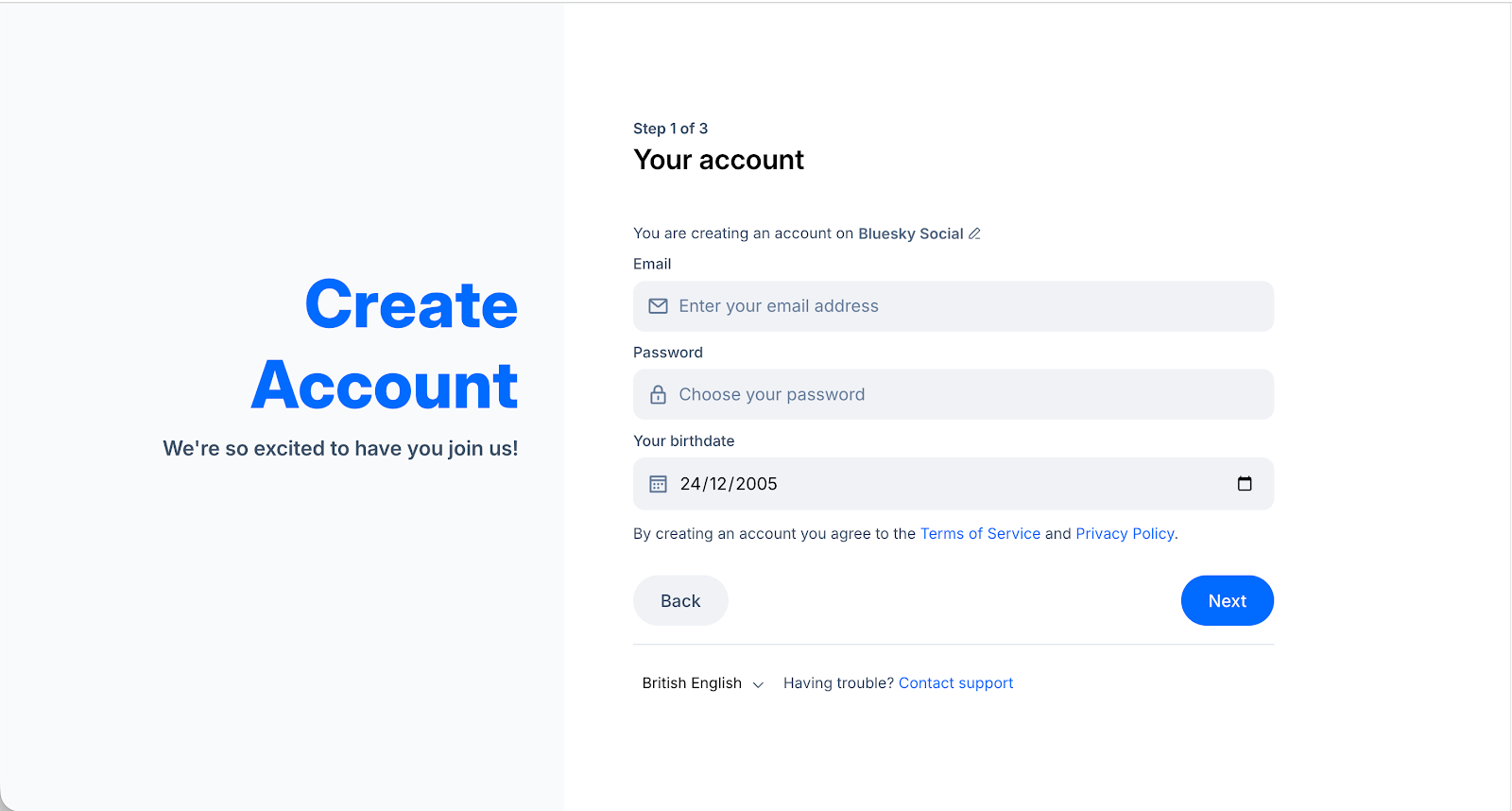Open the Terms of Service
1512x811 pixels.
click(980, 533)
